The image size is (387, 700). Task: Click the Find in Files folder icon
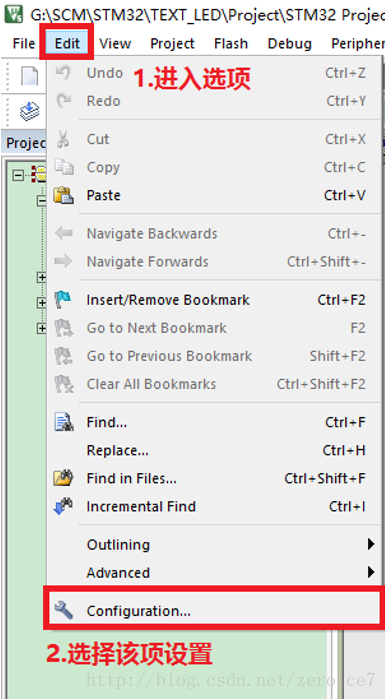click(63, 478)
